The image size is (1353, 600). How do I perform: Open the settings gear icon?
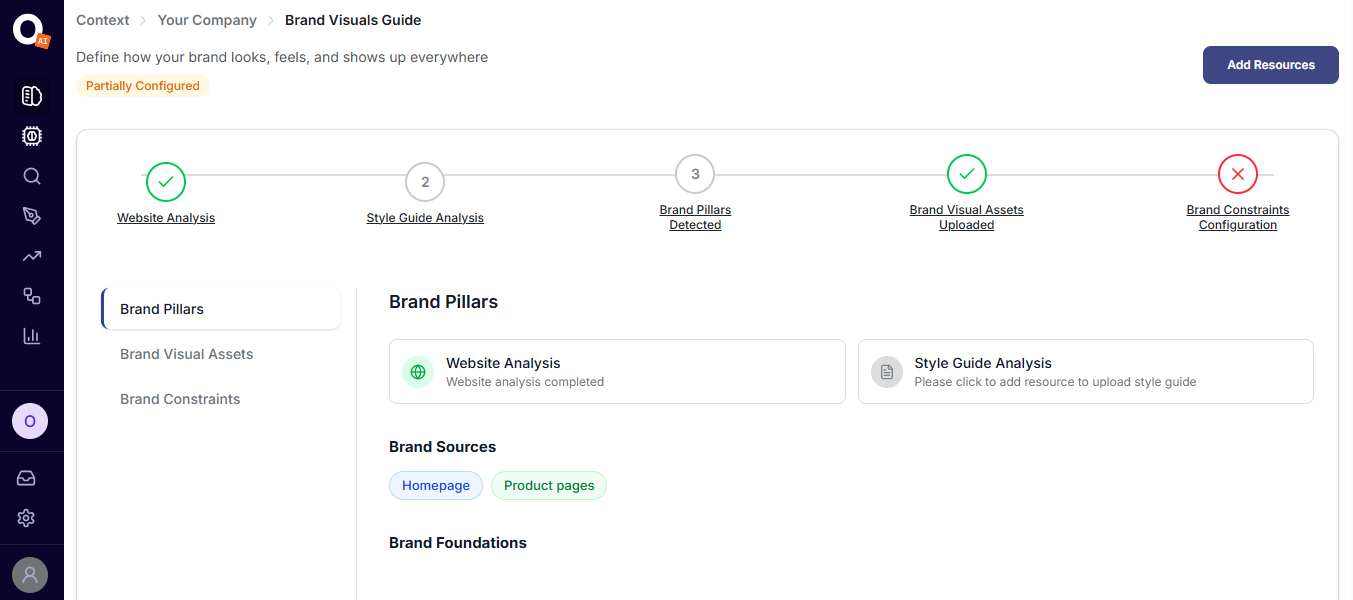27,518
